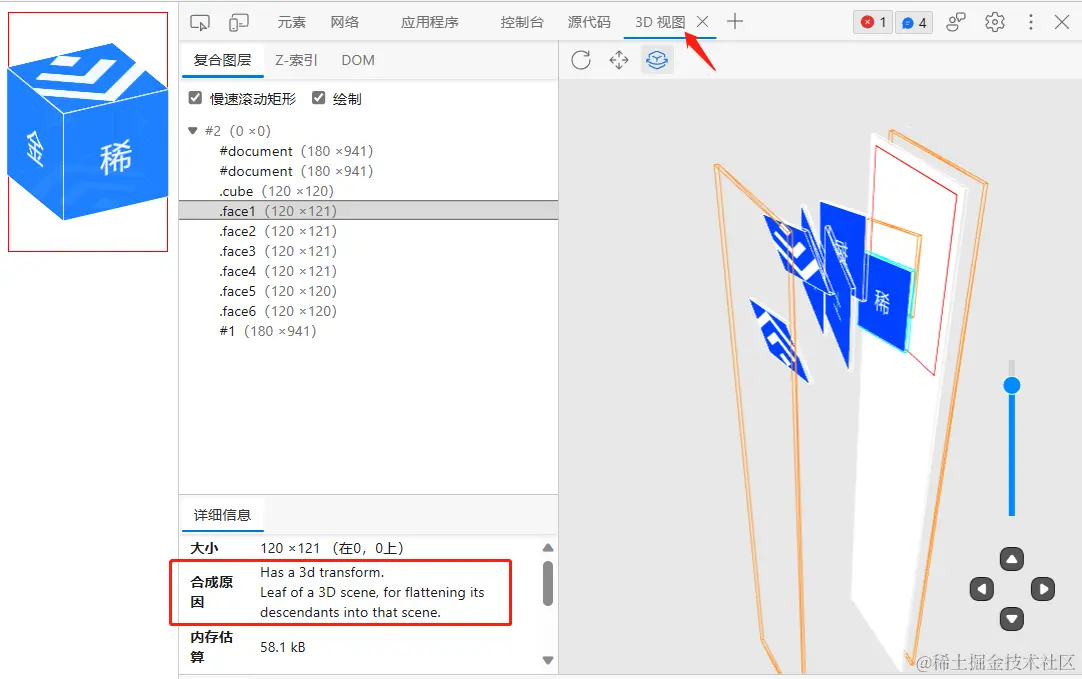
Task: Activate the inspect element picker icon
Action: click(199, 22)
